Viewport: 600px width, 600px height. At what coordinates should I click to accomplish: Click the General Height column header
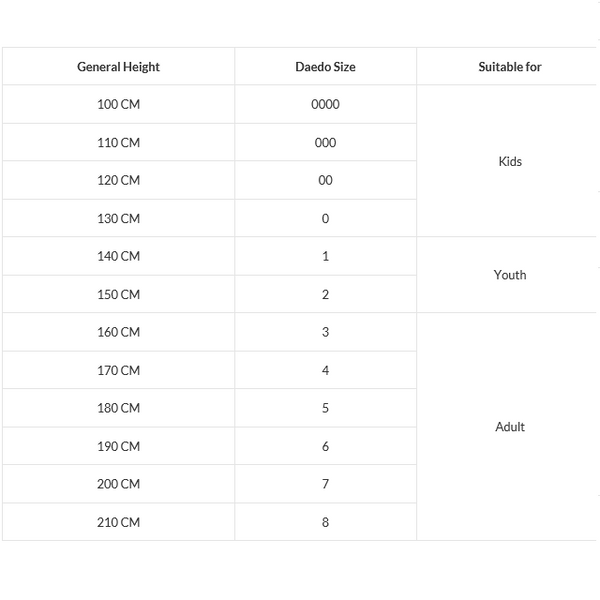118,67
